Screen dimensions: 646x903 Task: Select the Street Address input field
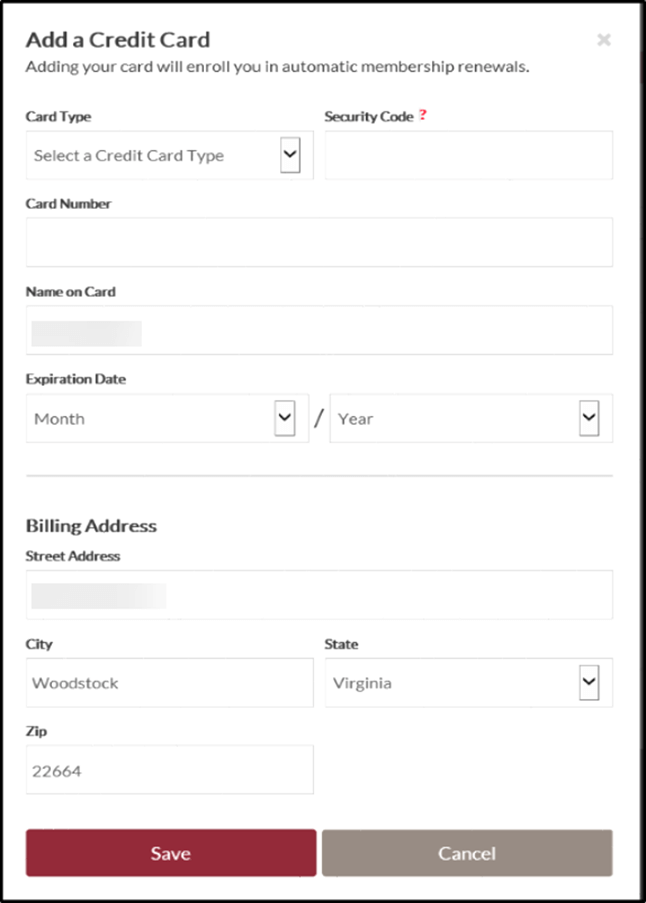(320, 594)
